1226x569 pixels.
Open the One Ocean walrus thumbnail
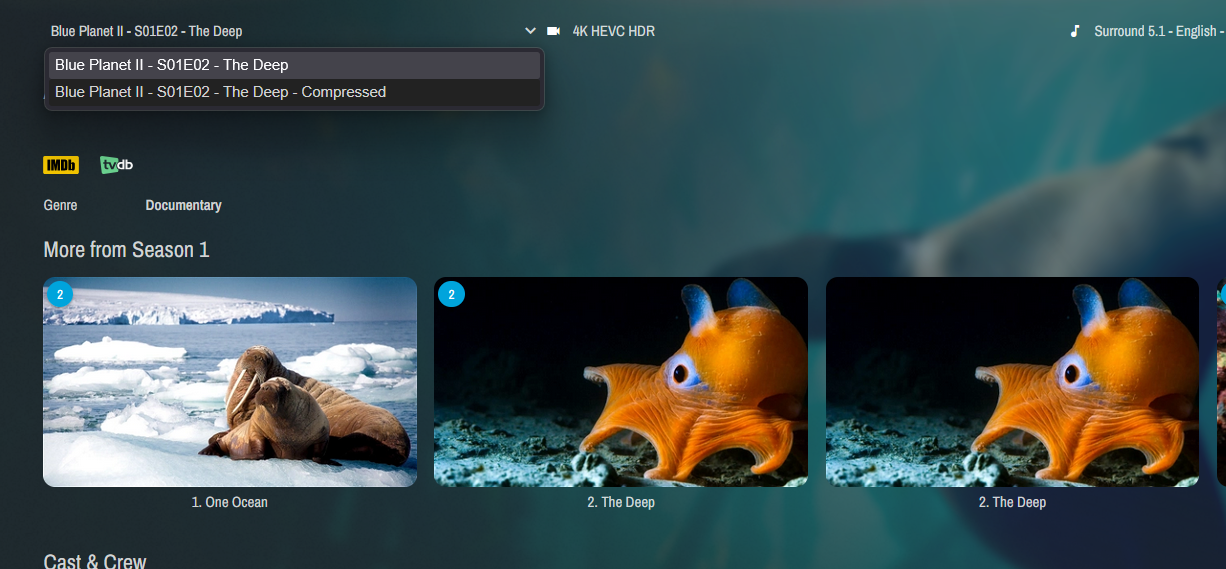tap(230, 382)
